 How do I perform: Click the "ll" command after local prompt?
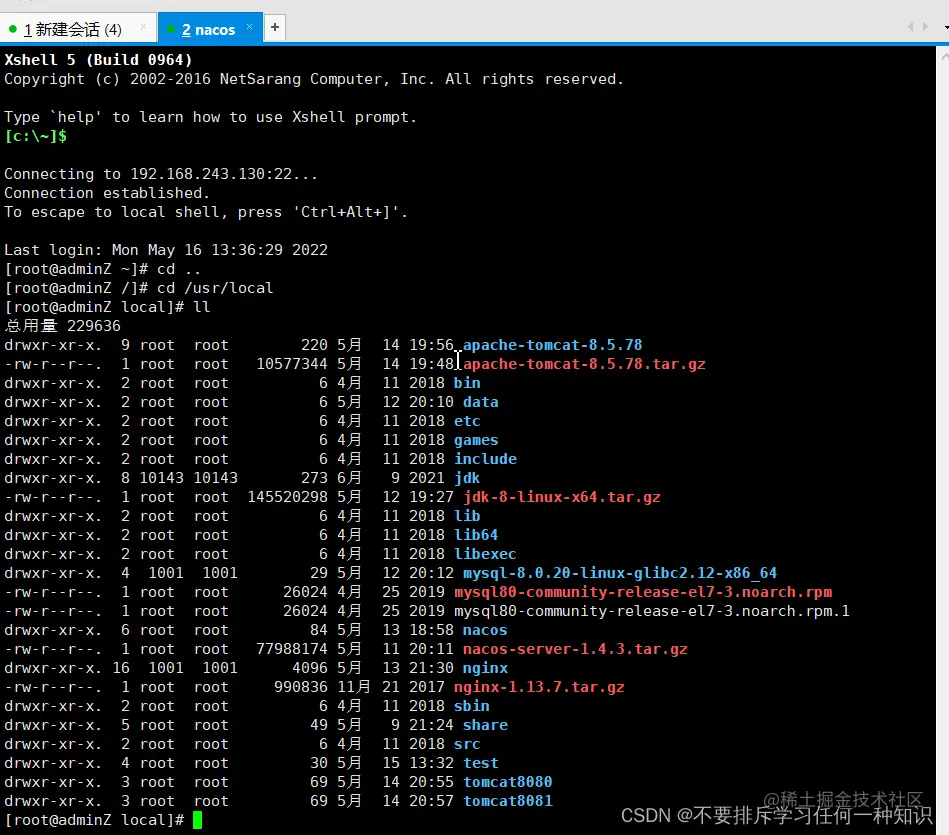(x=202, y=307)
